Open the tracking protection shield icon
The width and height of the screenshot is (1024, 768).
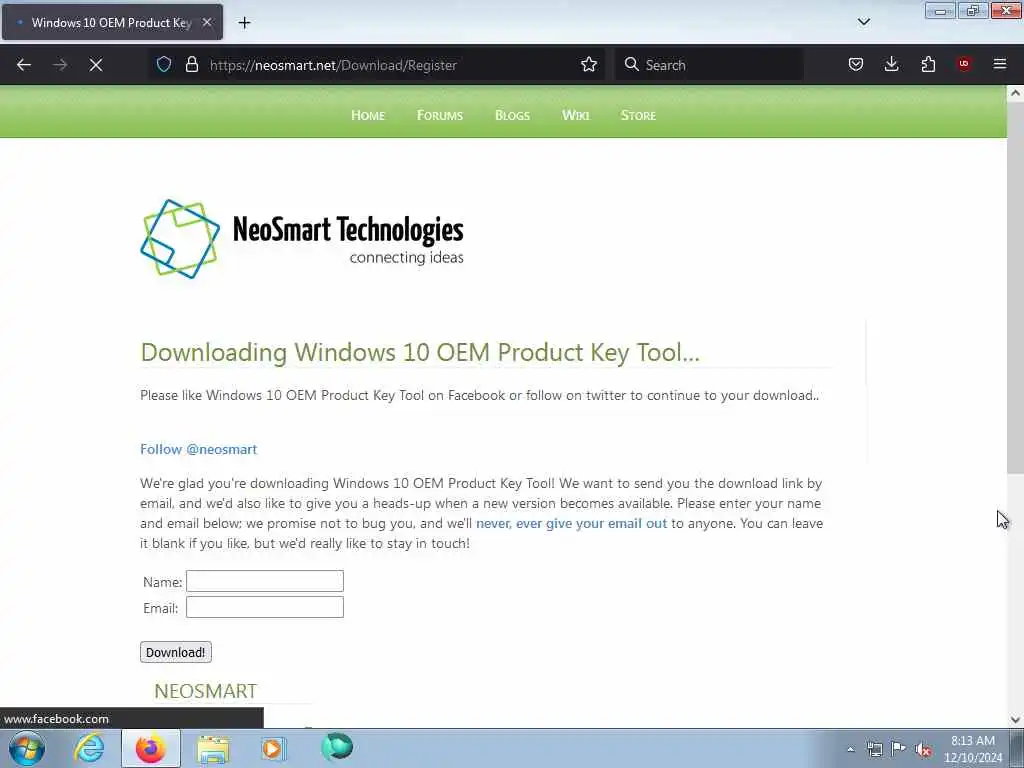tap(164, 64)
